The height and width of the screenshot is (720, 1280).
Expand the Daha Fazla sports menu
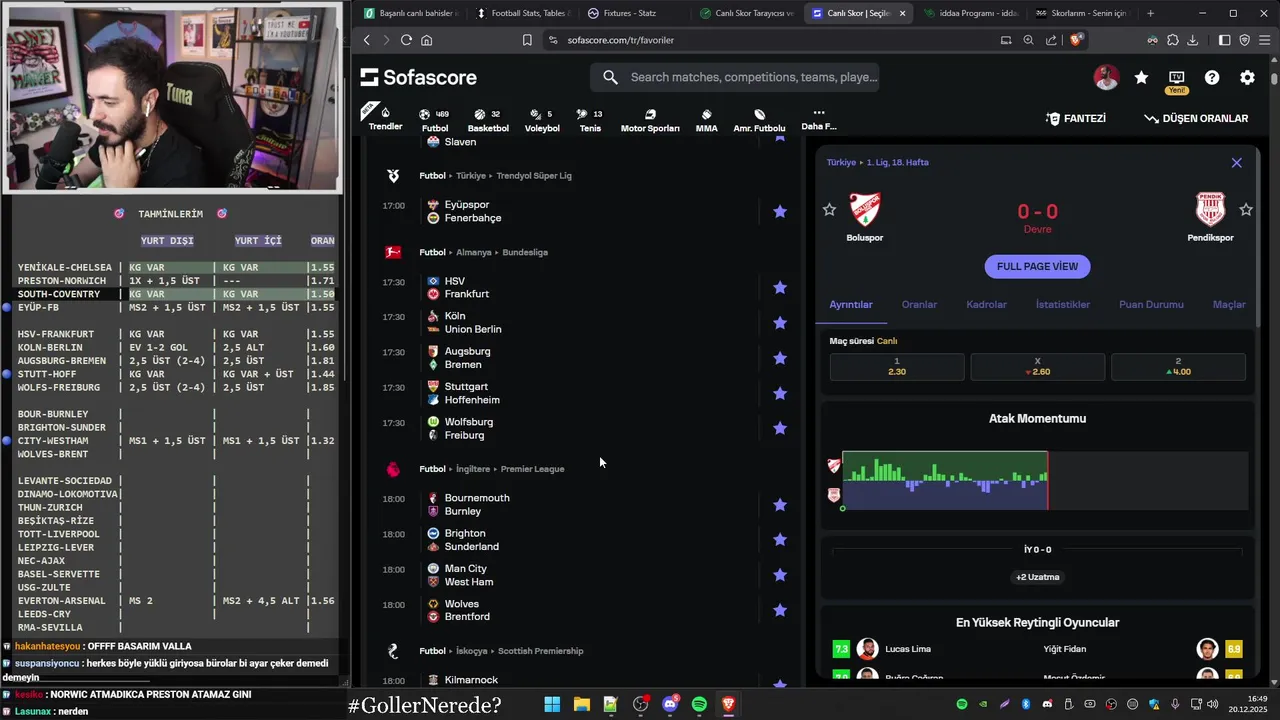tap(818, 120)
